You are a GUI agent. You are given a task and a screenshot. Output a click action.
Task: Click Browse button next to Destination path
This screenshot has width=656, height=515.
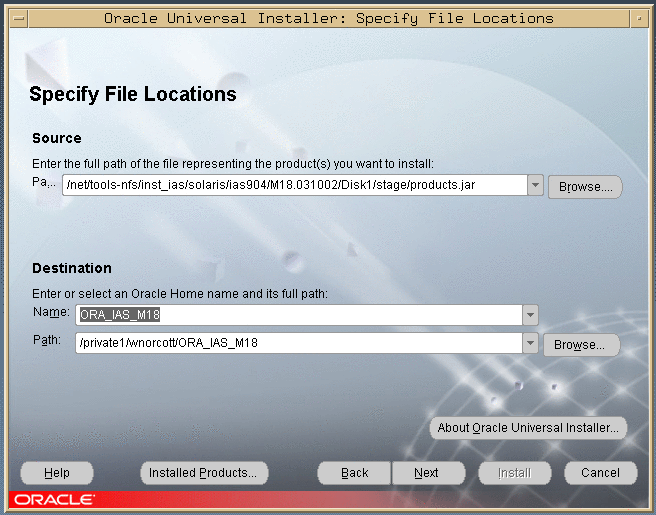click(581, 345)
